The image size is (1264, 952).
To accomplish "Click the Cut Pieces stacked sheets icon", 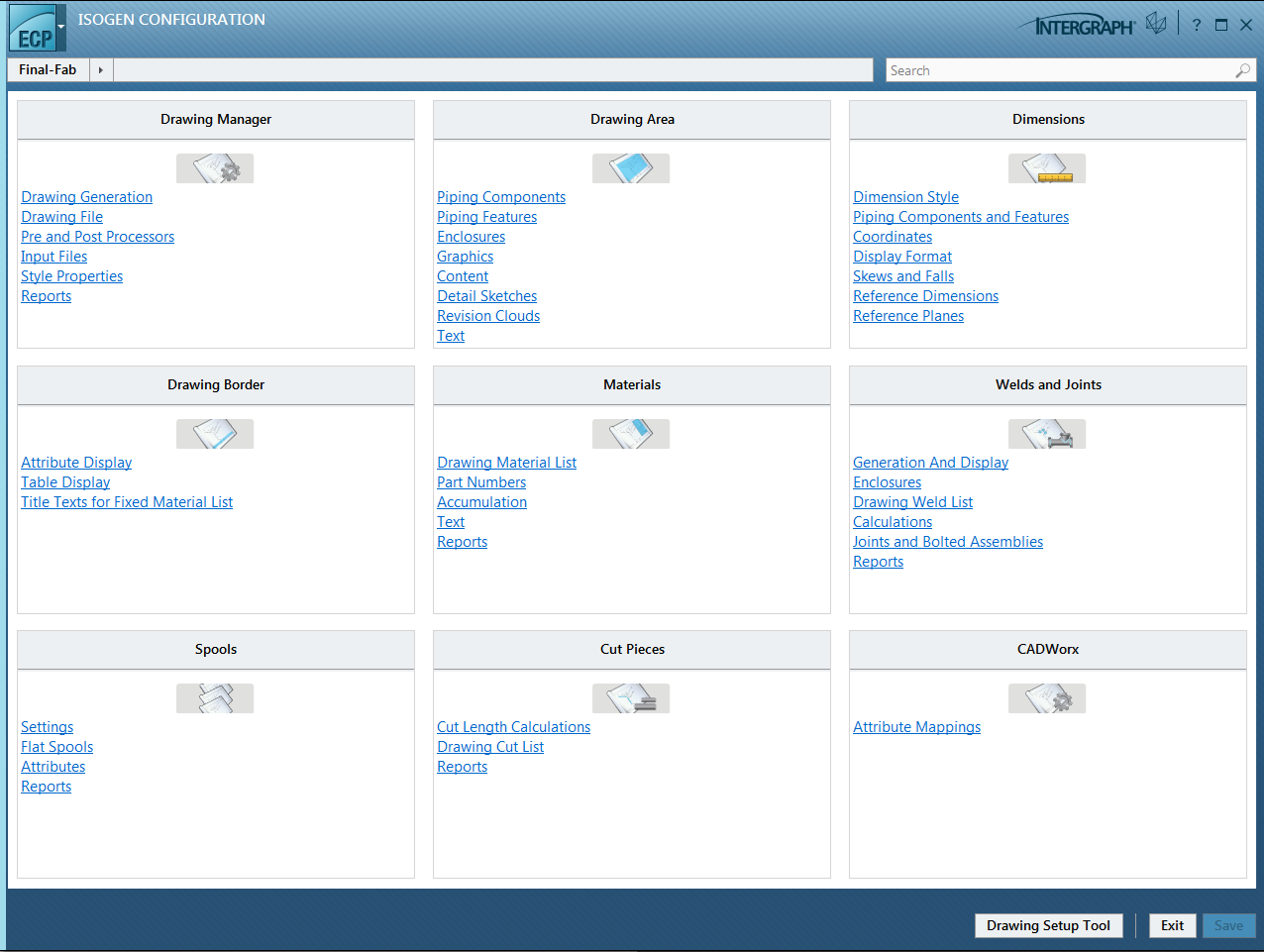I will pyautogui.click(x=631, y=697).
